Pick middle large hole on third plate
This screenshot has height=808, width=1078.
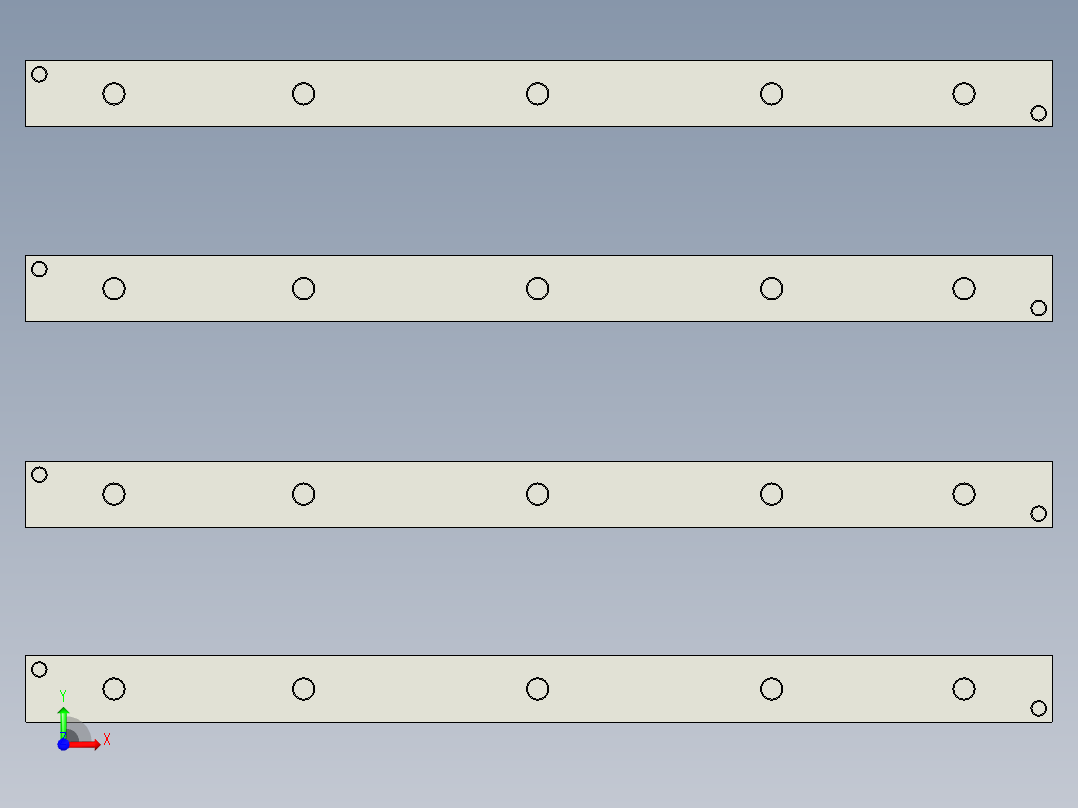tap(537, 494)
